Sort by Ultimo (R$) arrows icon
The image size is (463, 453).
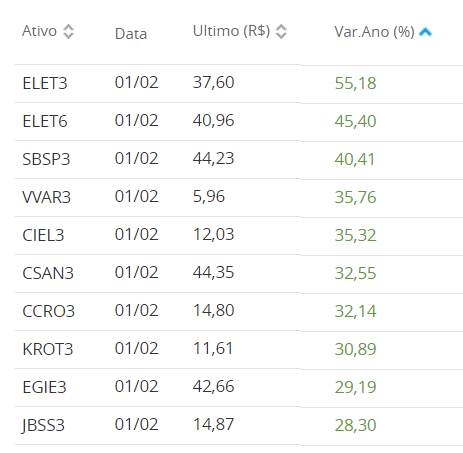(x=281, y=32)
